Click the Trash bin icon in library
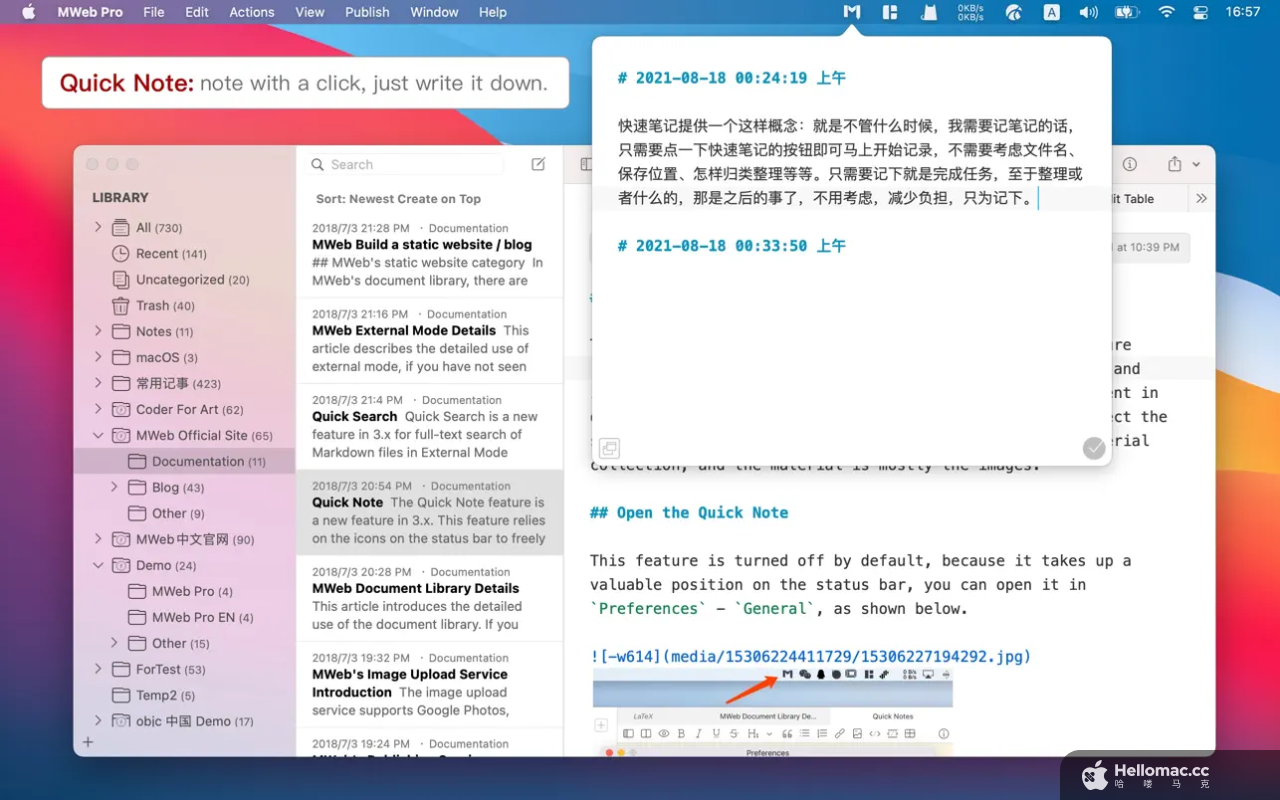Viewport: 1280px width, 800px height. click(120, 306)
